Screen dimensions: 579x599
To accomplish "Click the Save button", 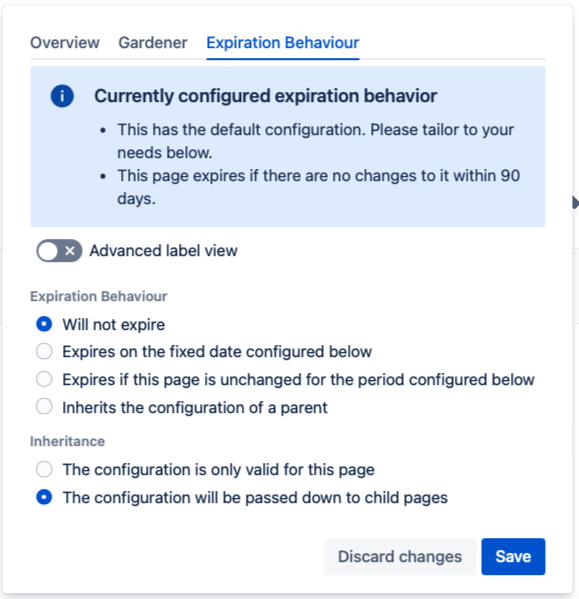I will [513, 556].
